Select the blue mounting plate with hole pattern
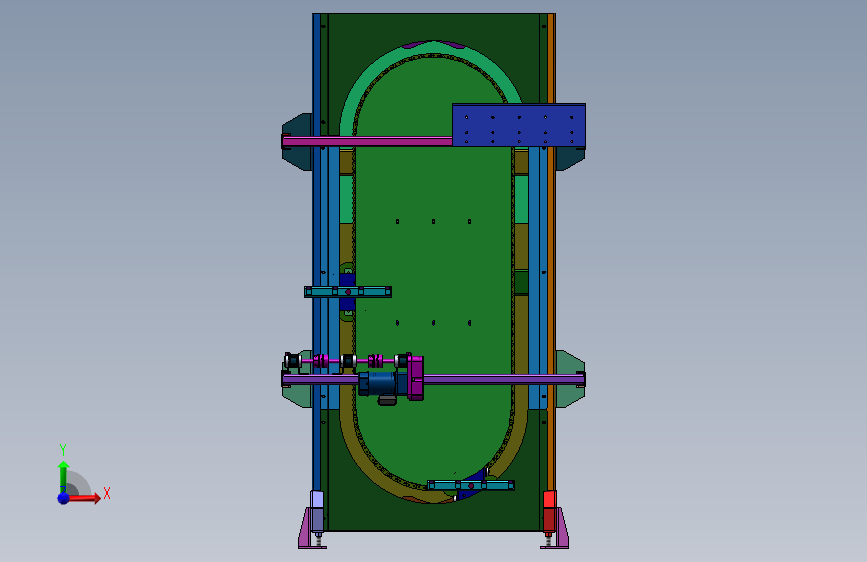867x562 pixels. 519,125
